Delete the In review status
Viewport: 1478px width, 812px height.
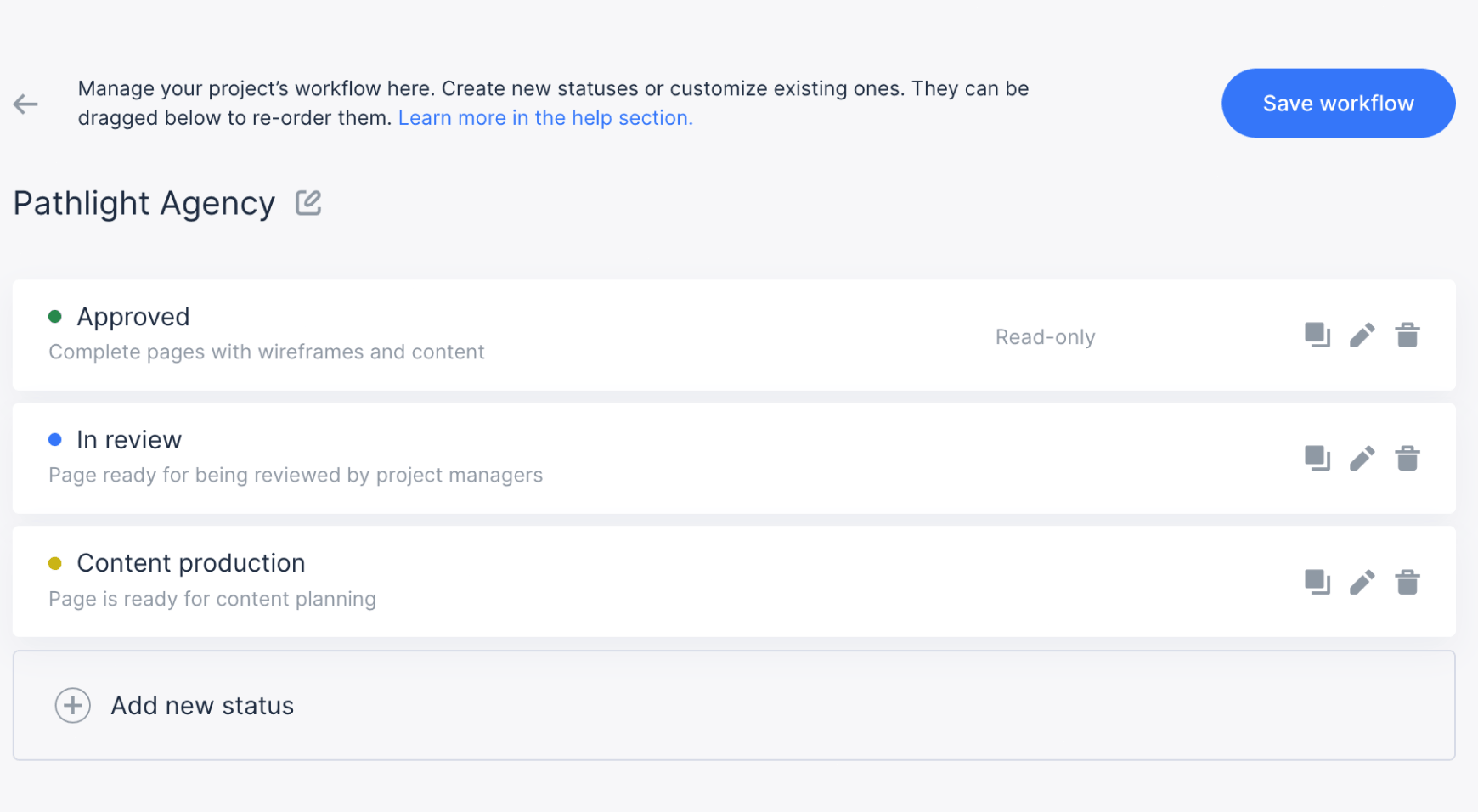(x=1407, y=458)
